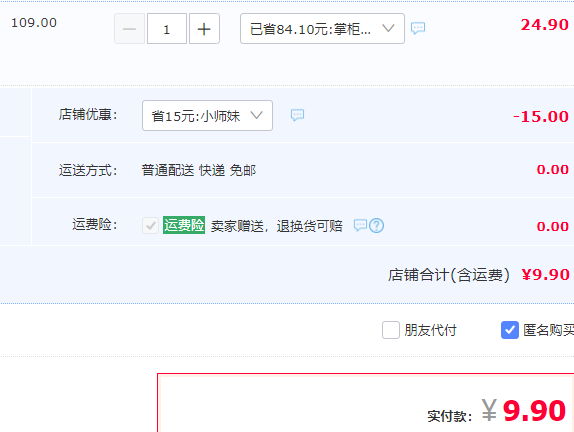
Task: Click the comment icon next to 退换货可赔
Action: click(x=360, y=225)
